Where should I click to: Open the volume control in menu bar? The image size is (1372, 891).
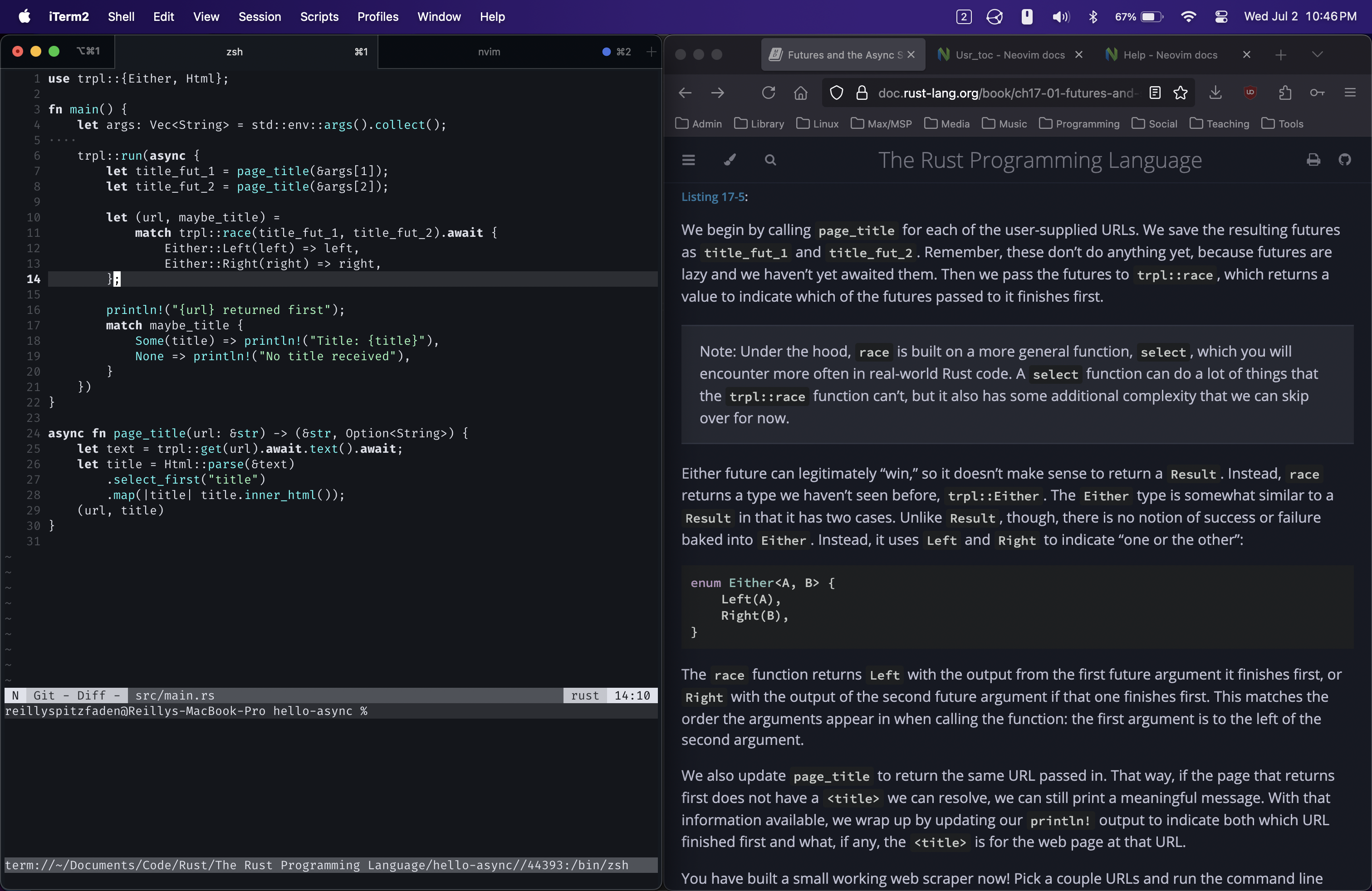1061,17
